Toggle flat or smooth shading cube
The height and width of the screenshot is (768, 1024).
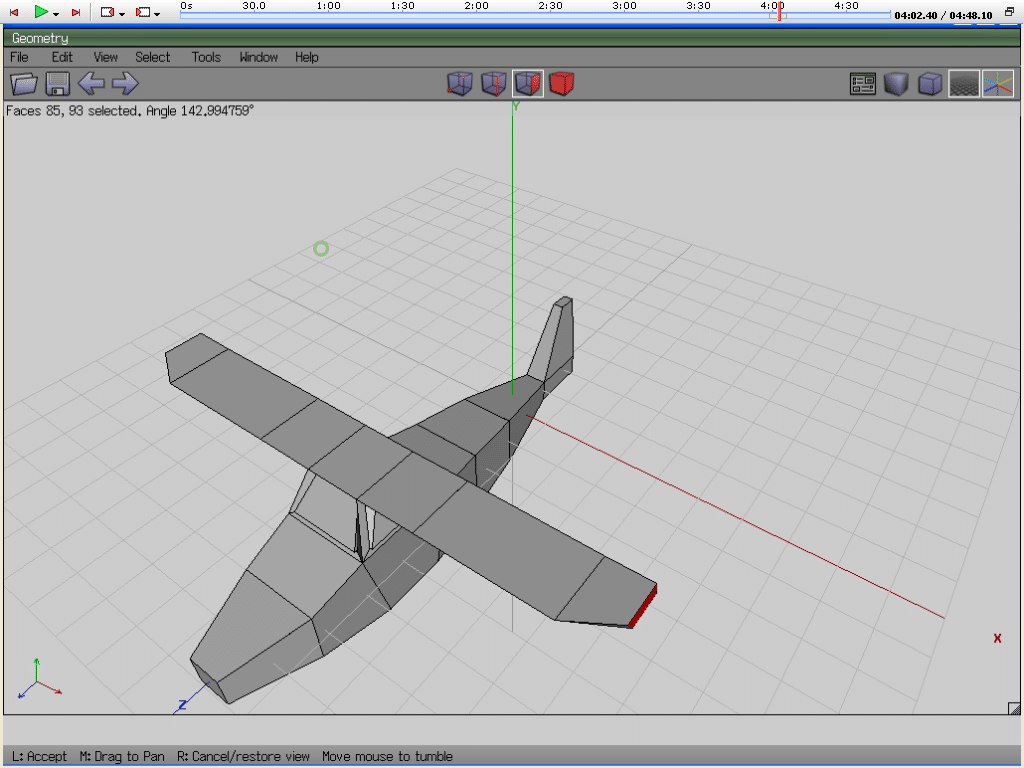point(896,84)
